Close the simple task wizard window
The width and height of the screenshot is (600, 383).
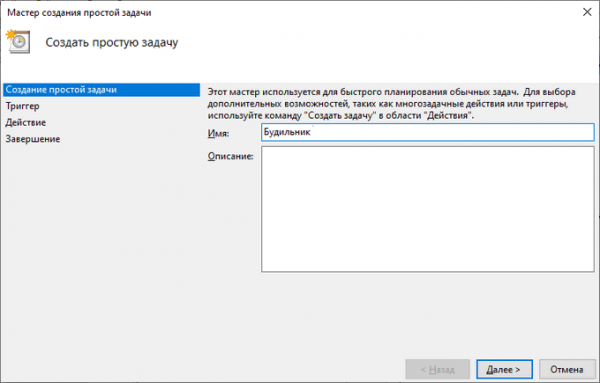click(x=587, y=12)
